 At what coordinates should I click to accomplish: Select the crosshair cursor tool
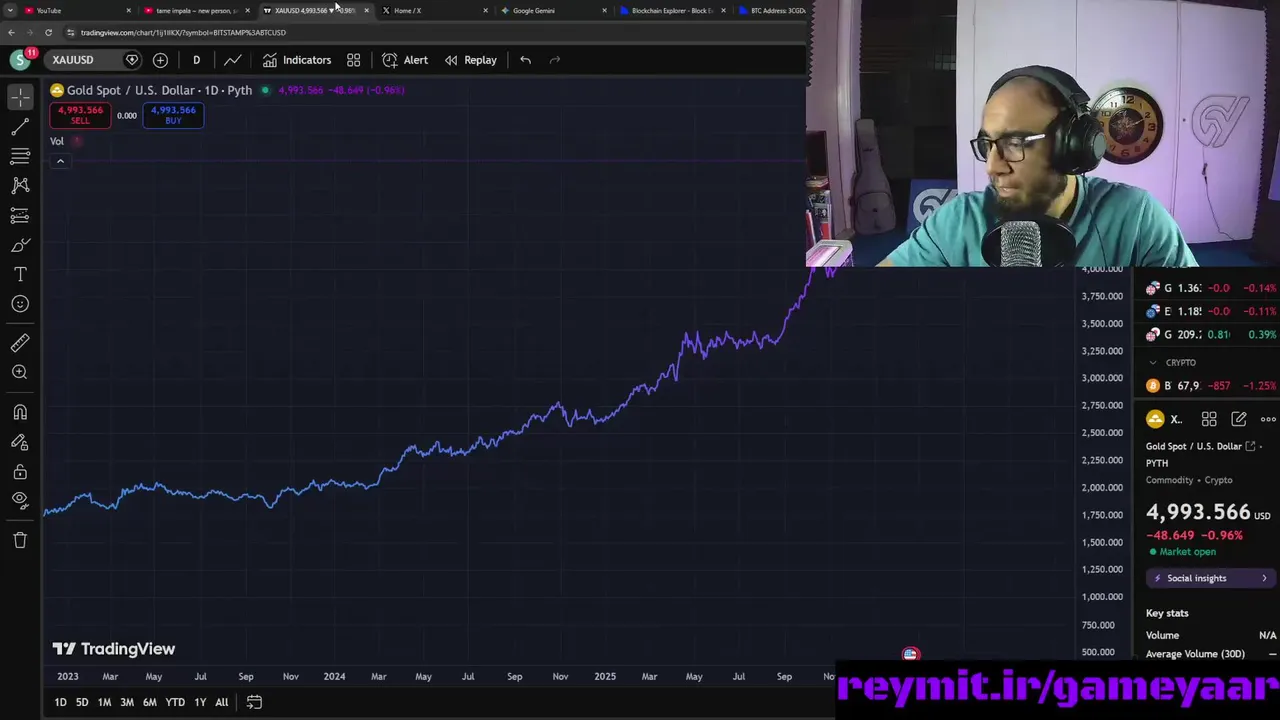tap(20, 97)
